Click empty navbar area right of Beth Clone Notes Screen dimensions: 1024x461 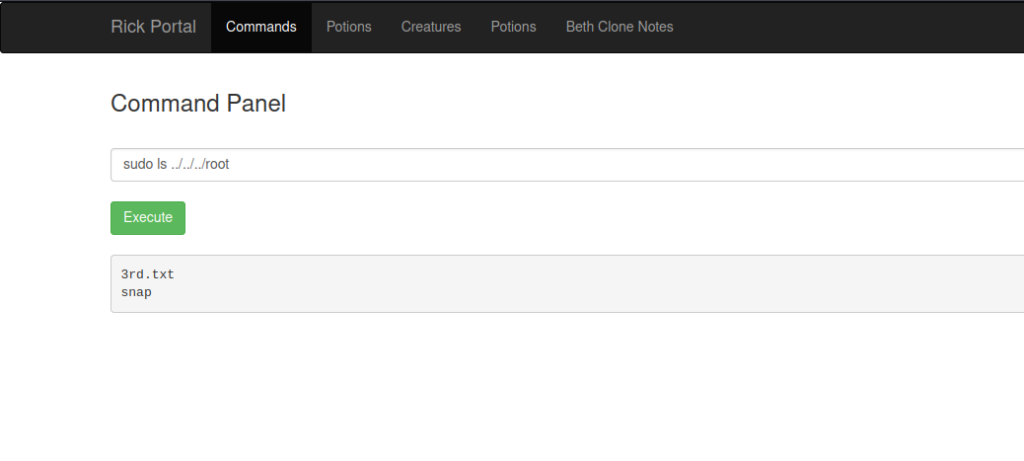[850, 27]
